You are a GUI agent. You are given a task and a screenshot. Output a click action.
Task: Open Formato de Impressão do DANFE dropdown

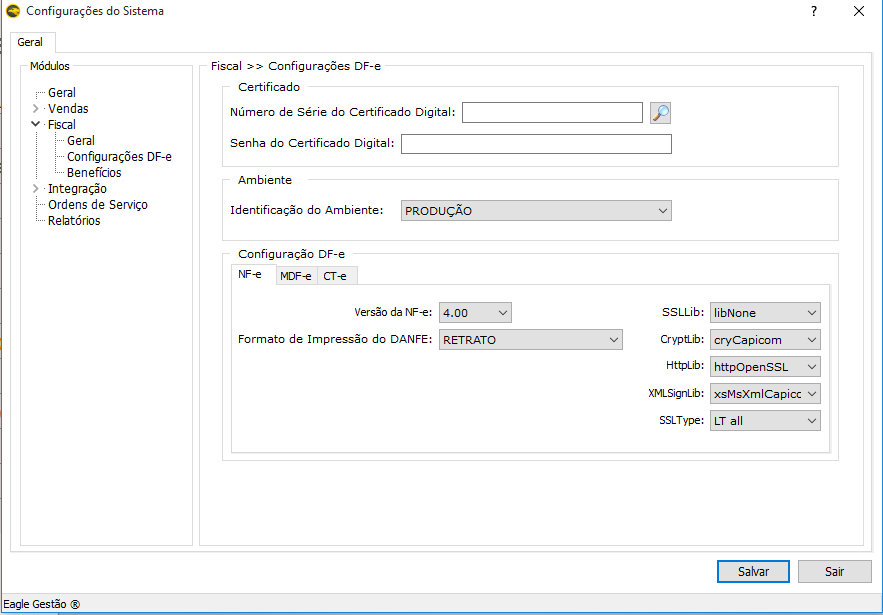pos(530,340)
